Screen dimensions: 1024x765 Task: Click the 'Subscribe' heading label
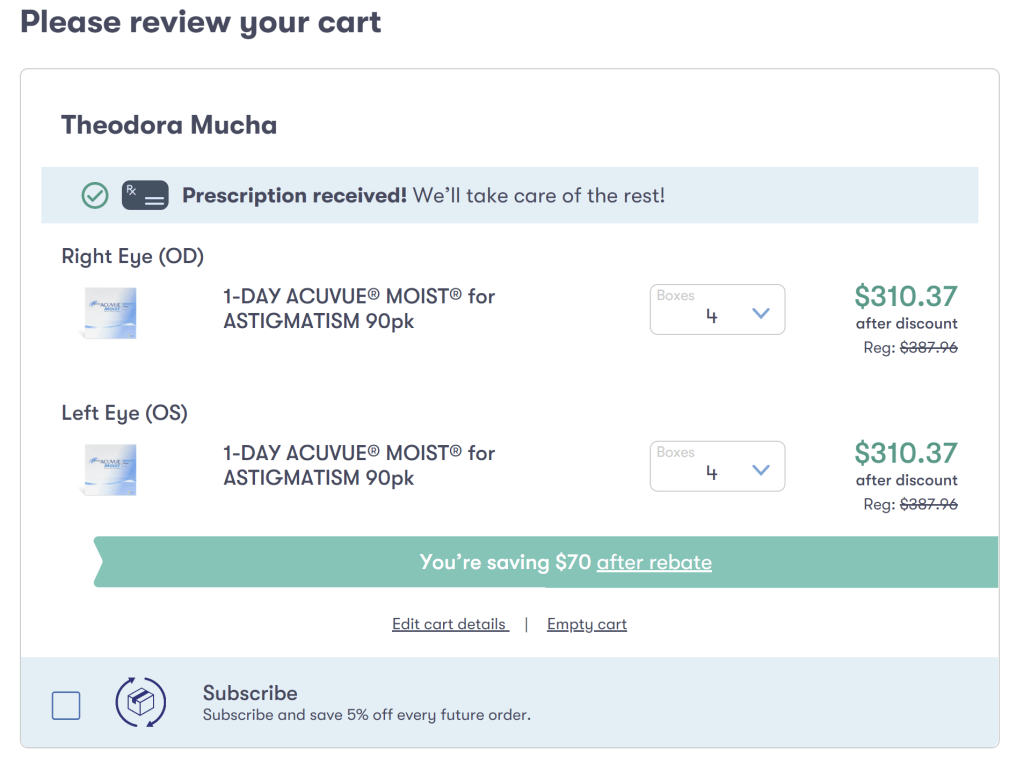tap(250, 693)
